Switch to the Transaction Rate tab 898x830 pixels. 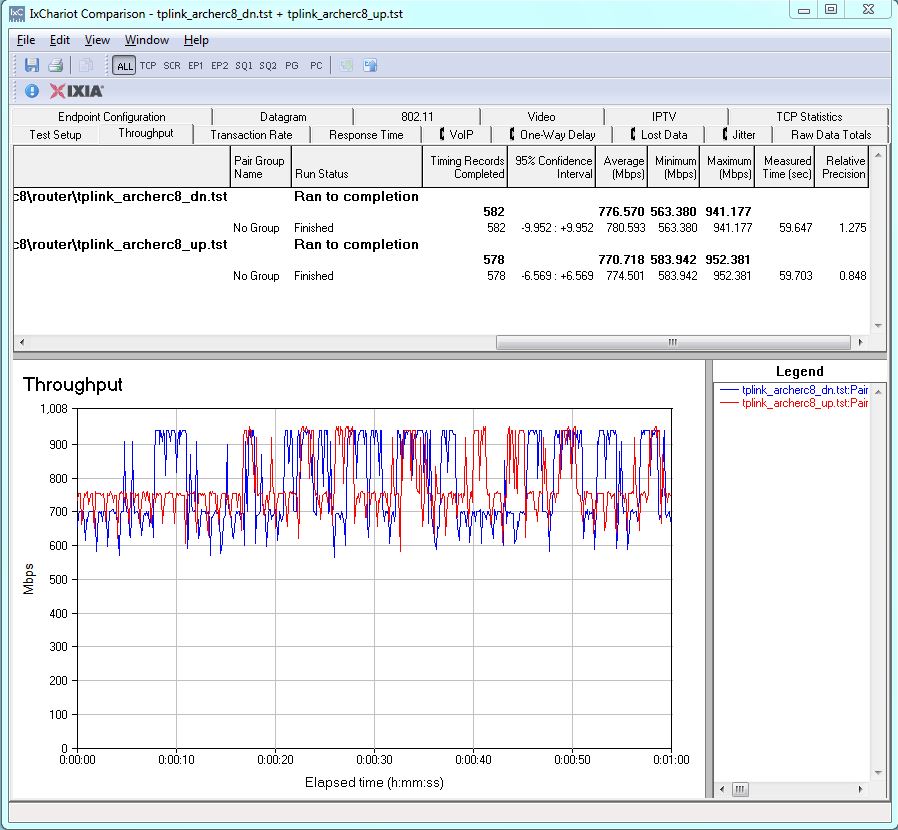tap(251, 135)
